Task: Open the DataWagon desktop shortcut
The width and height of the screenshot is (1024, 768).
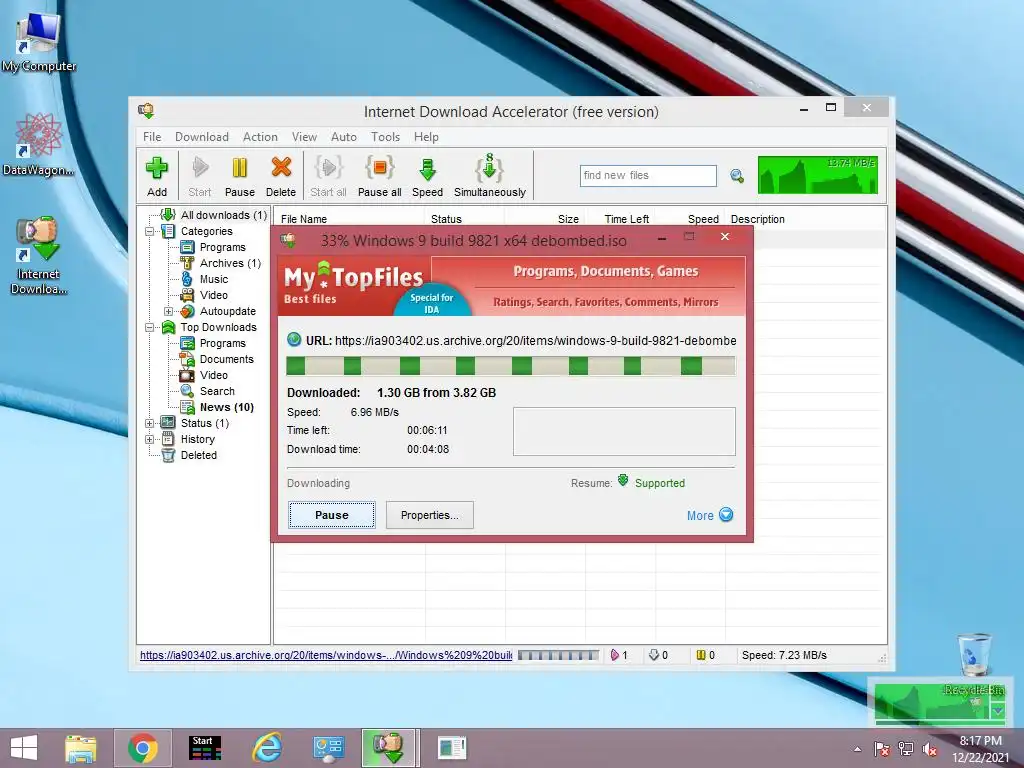Action: [39, 145]
